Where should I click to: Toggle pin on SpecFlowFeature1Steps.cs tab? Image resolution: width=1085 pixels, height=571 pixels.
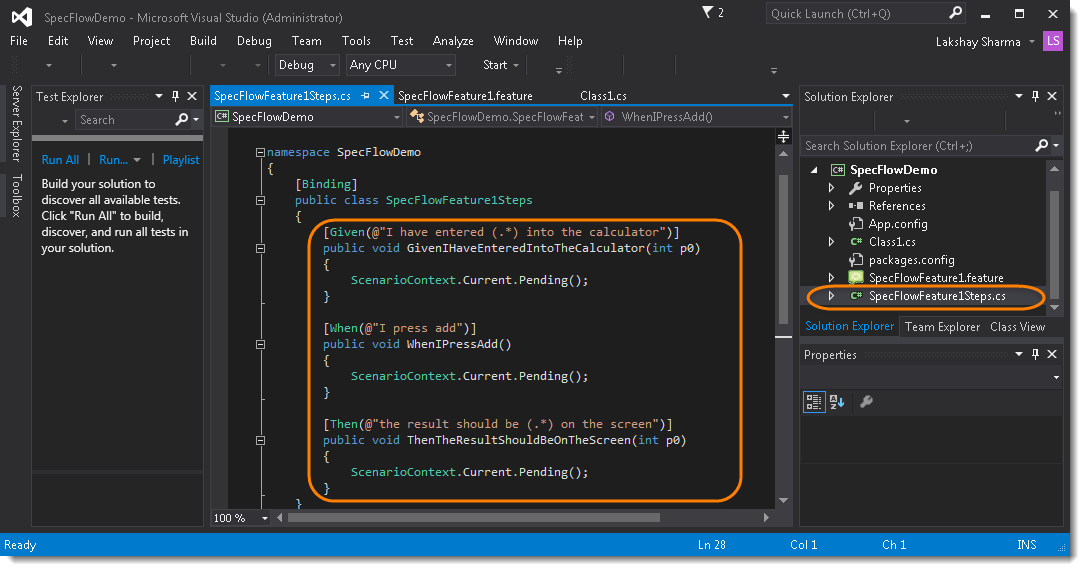coord(365,96)
